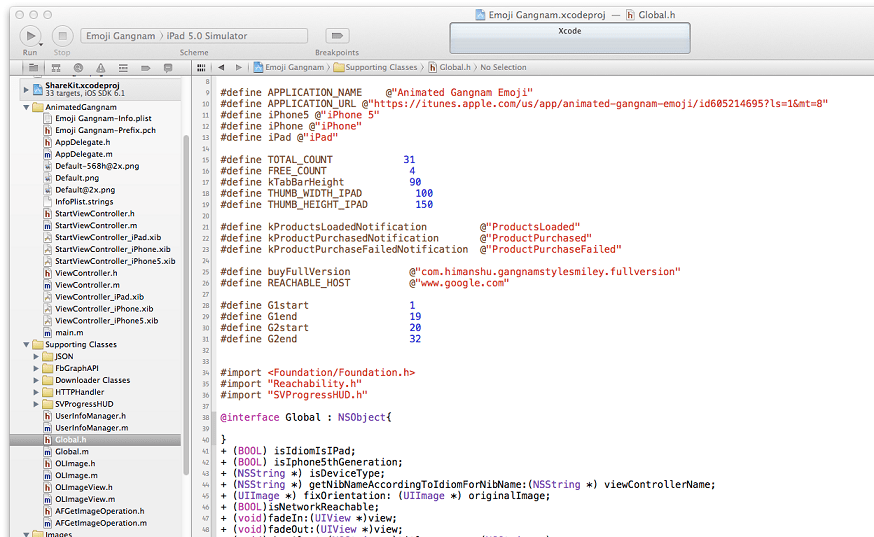Go back in editor history

click(x=221, y=67)
